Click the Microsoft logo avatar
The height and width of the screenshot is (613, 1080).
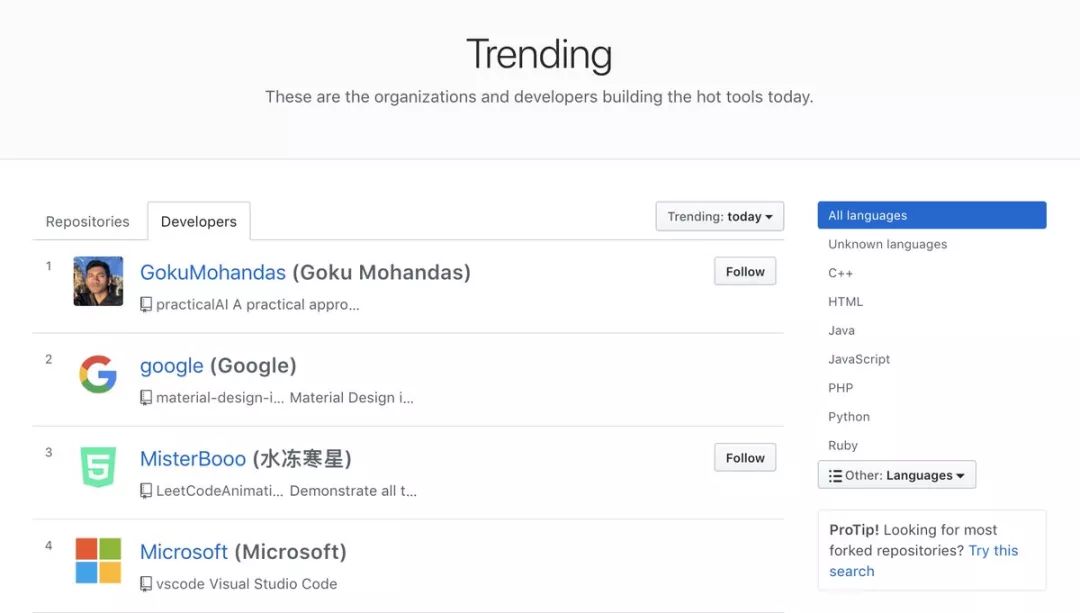click(98, 560)
